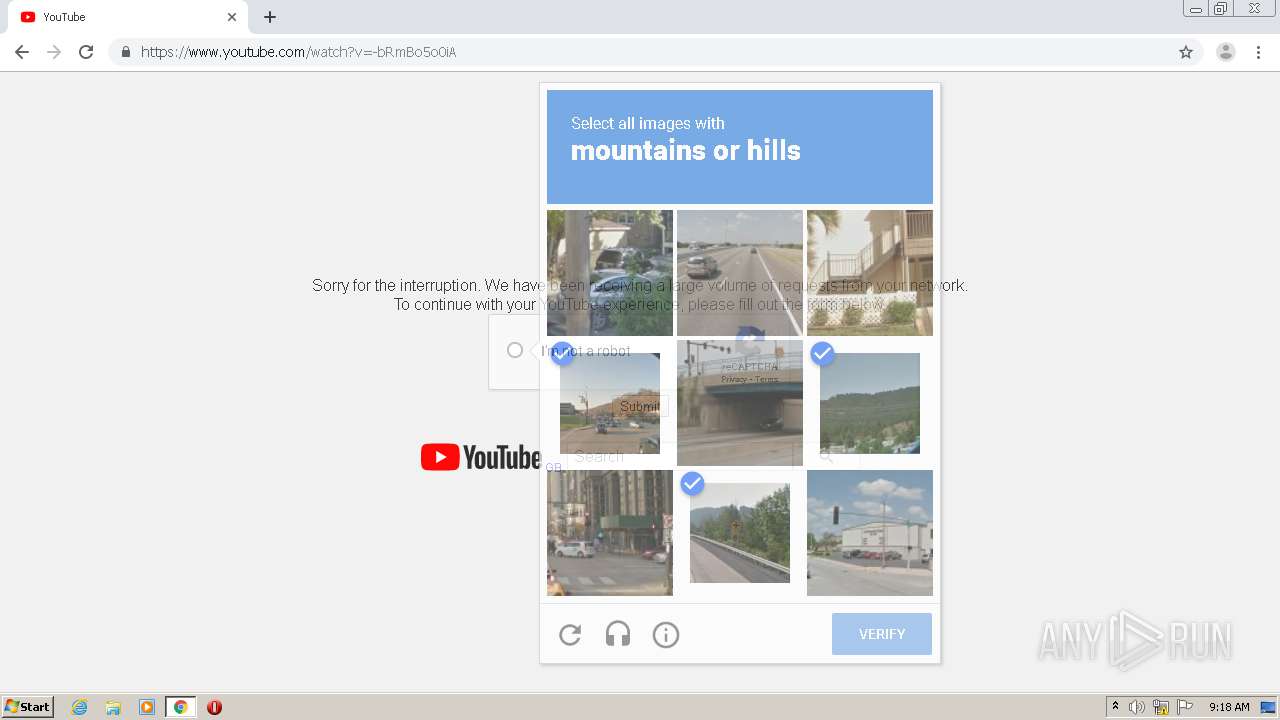Open the media player taskbar icon
1280x720 pixels.
[147, 707]
